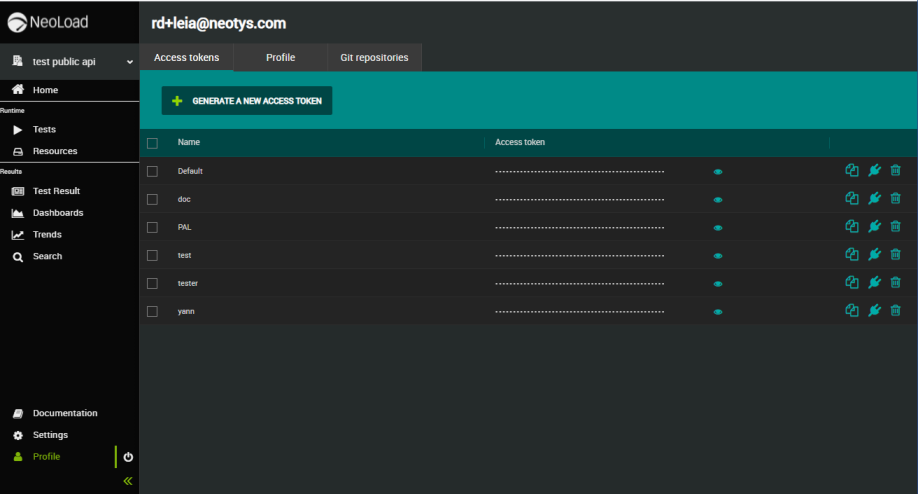Open the Git repositories tab
This screenshot has height=494, width=918.
click(374, 57)
